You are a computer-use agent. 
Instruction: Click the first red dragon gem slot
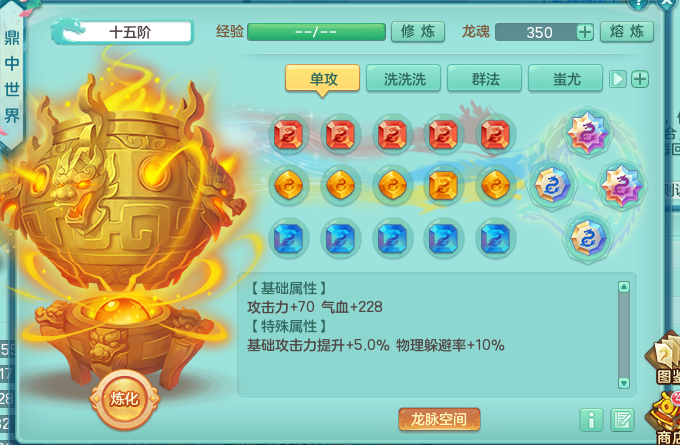tap(288, 134)
